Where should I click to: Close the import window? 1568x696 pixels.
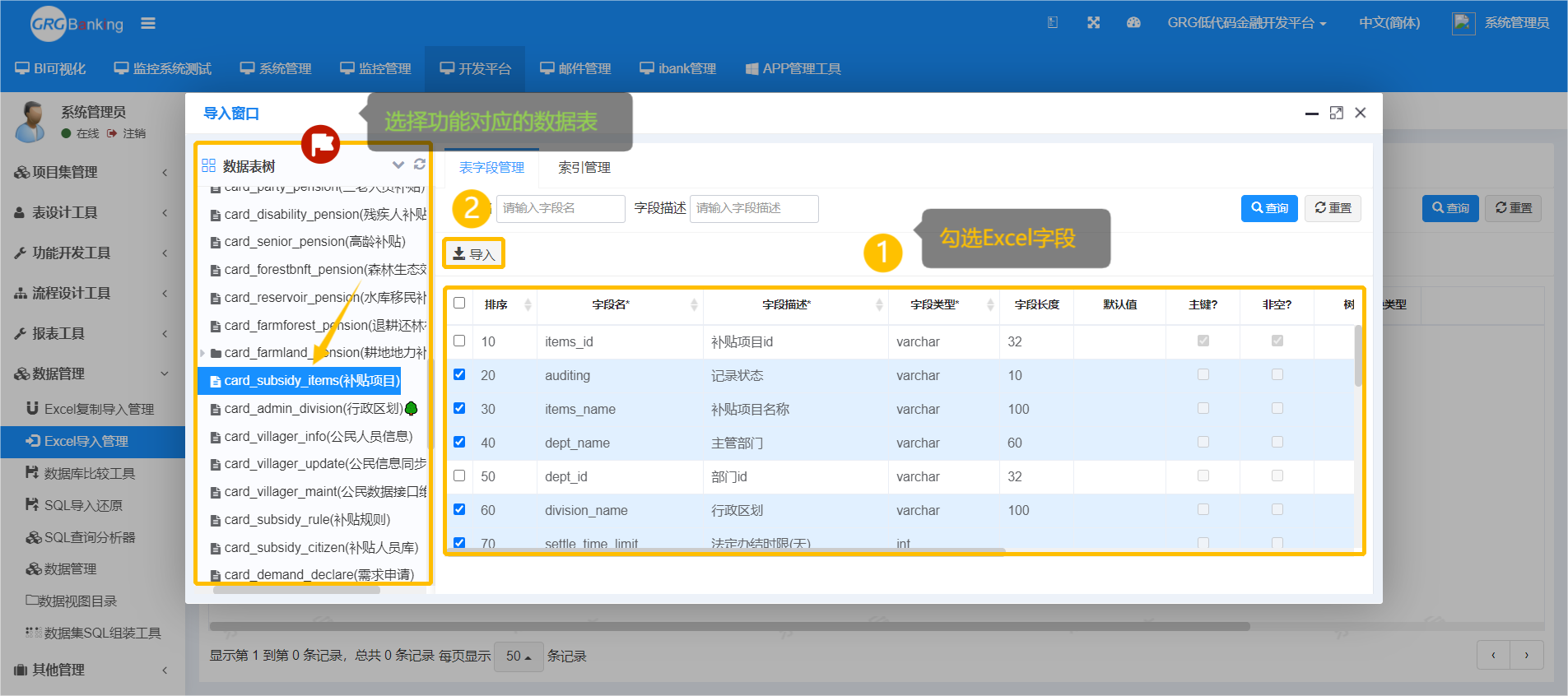click(1361, 113)
